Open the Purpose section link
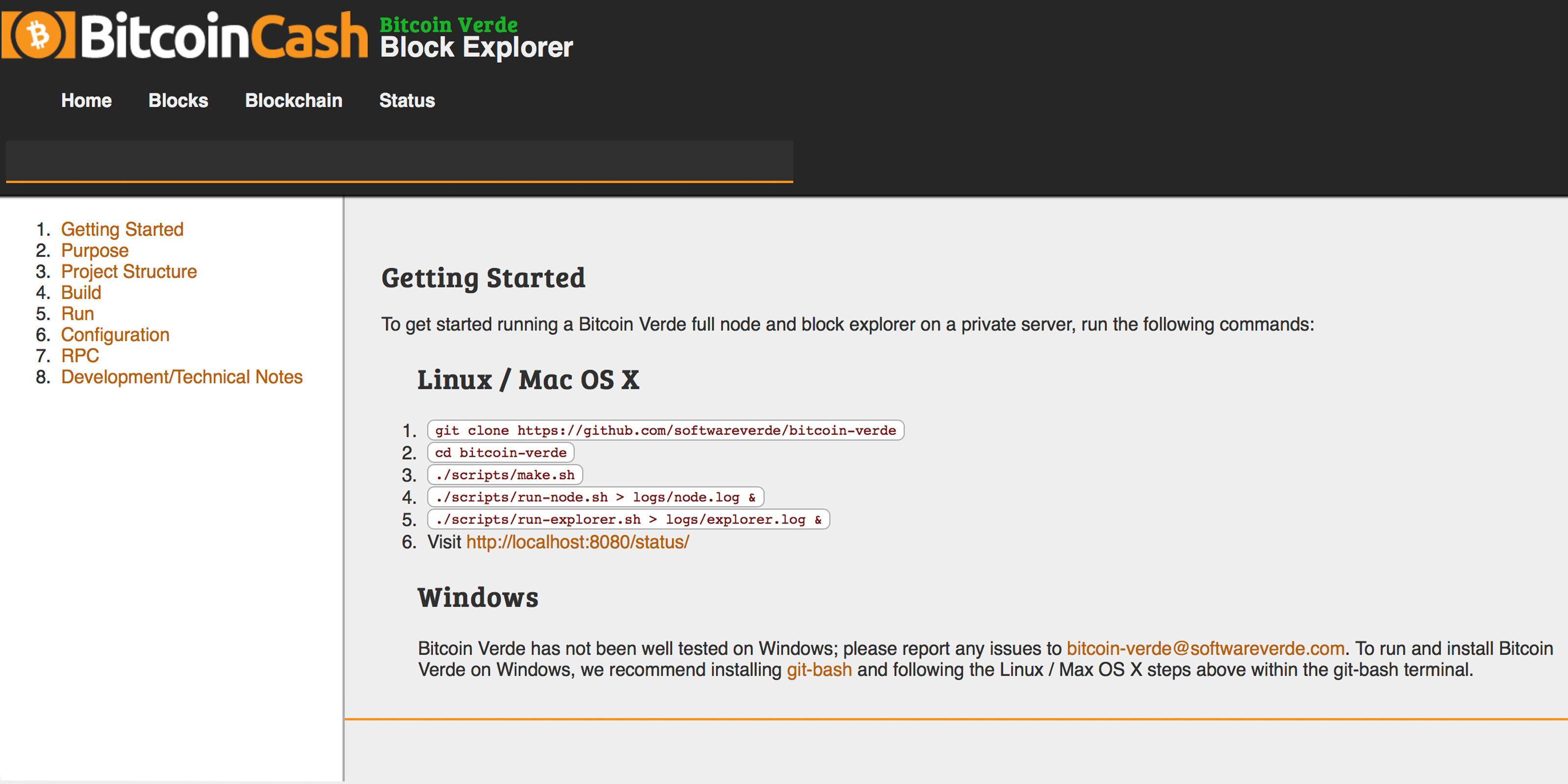The height and width of the screenshot is (784, 1568). (x=95, y=250)
